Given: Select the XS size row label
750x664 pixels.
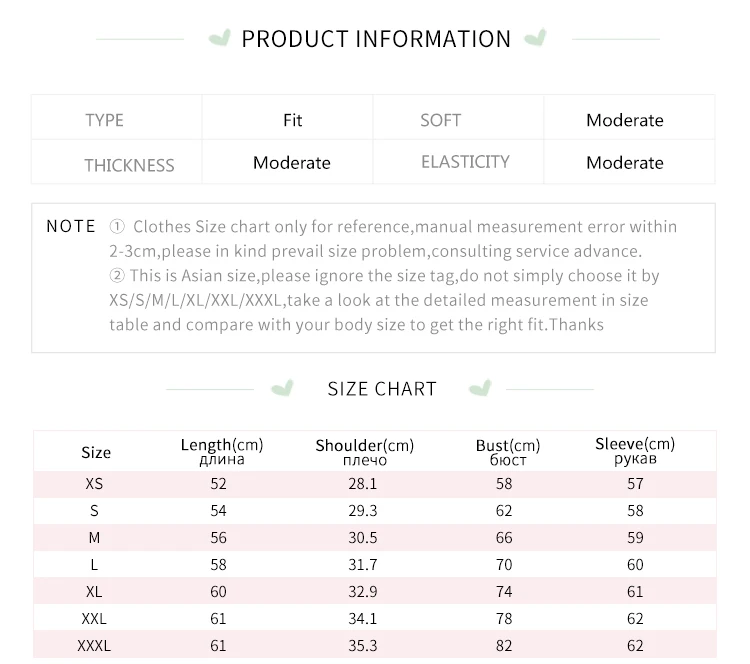Looking at the screenshot, I should pos(94,484).
